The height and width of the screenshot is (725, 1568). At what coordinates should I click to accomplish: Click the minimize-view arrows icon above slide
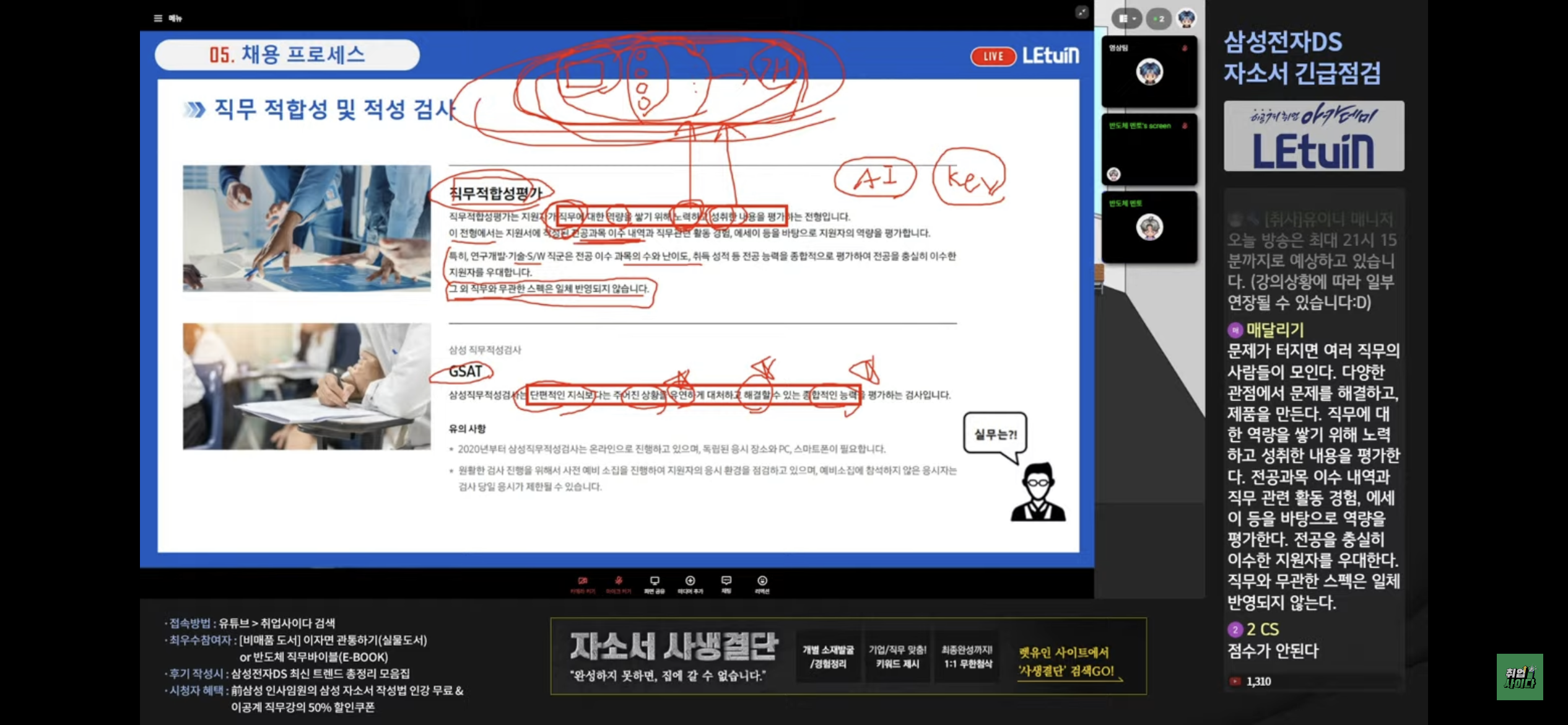pyautogui.click(x=1081, y=12)
